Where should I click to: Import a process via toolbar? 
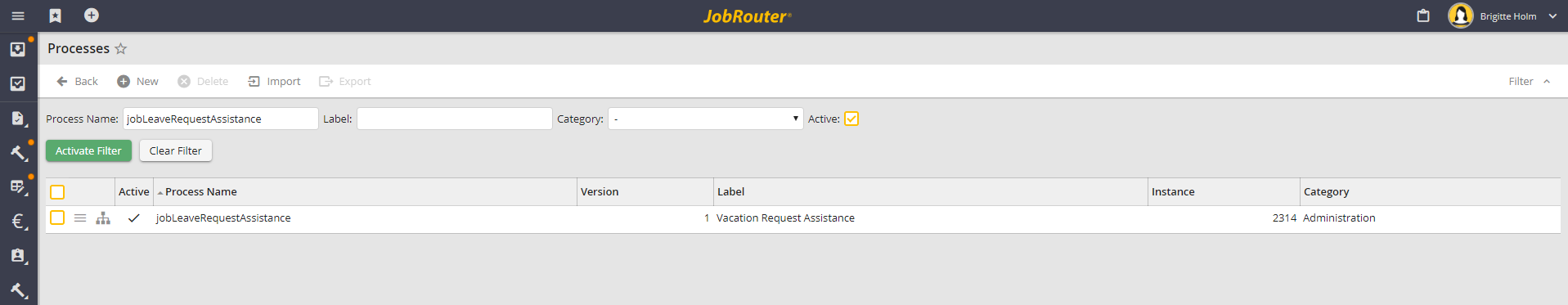coord(274,81)
